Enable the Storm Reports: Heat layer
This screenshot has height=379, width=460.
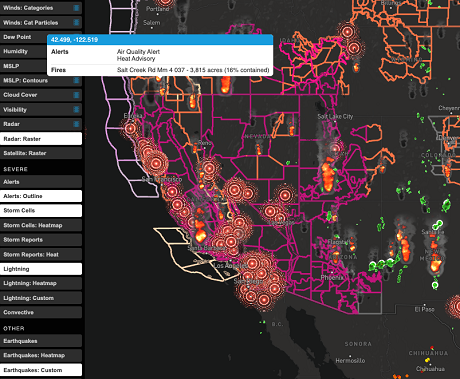pos(41,255)
